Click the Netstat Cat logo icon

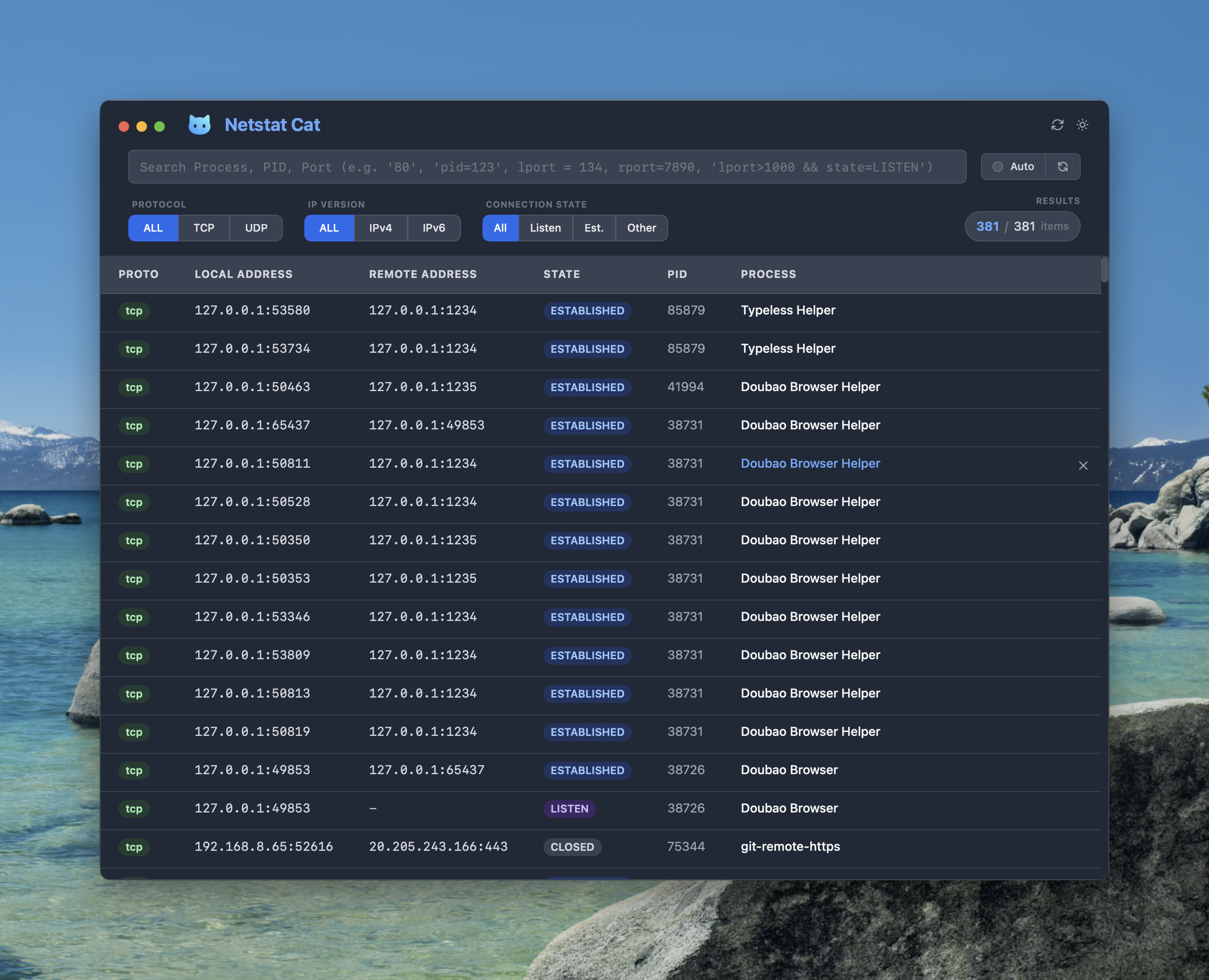point(199,125)
